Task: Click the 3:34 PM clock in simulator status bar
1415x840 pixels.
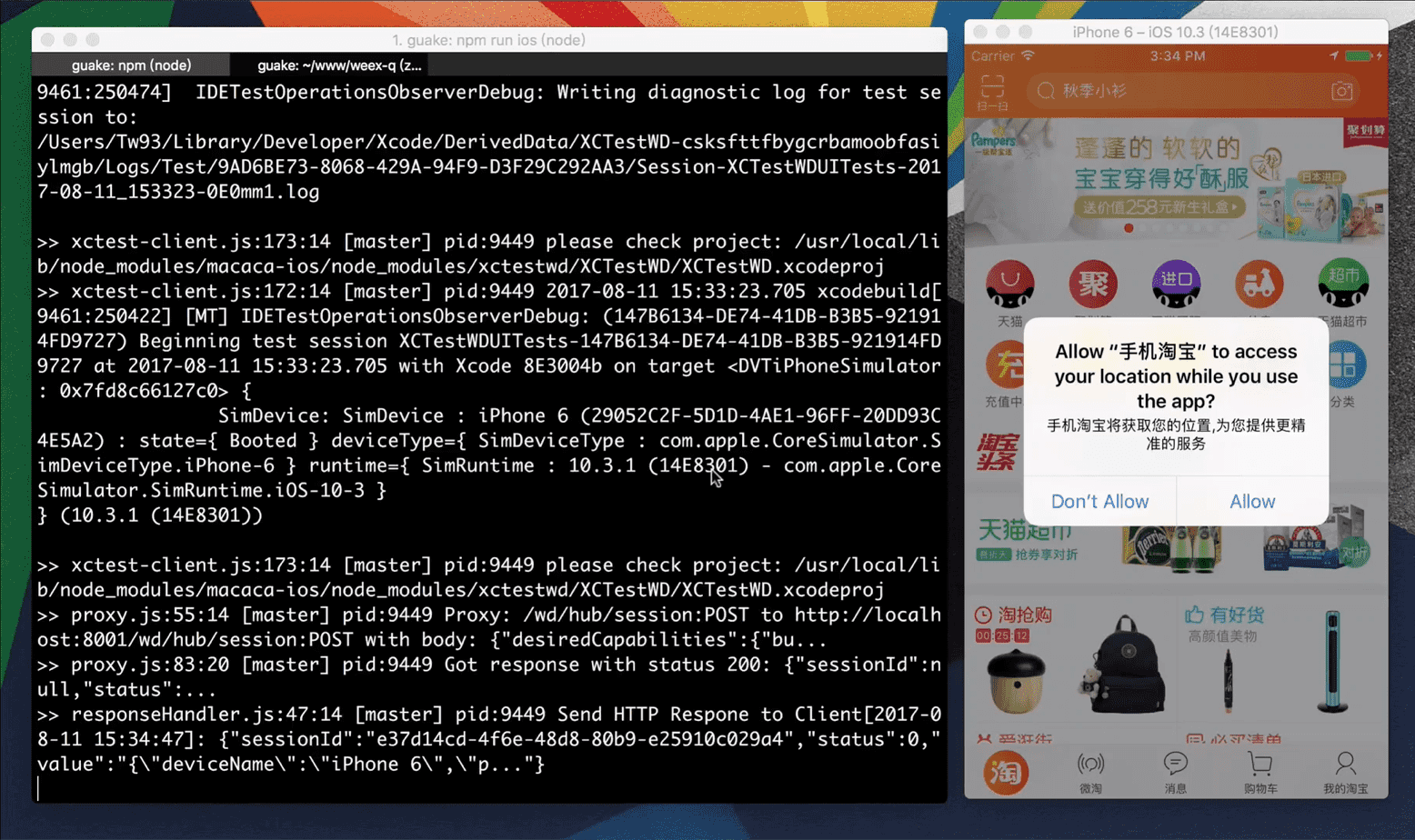Action: point(1177,55)
